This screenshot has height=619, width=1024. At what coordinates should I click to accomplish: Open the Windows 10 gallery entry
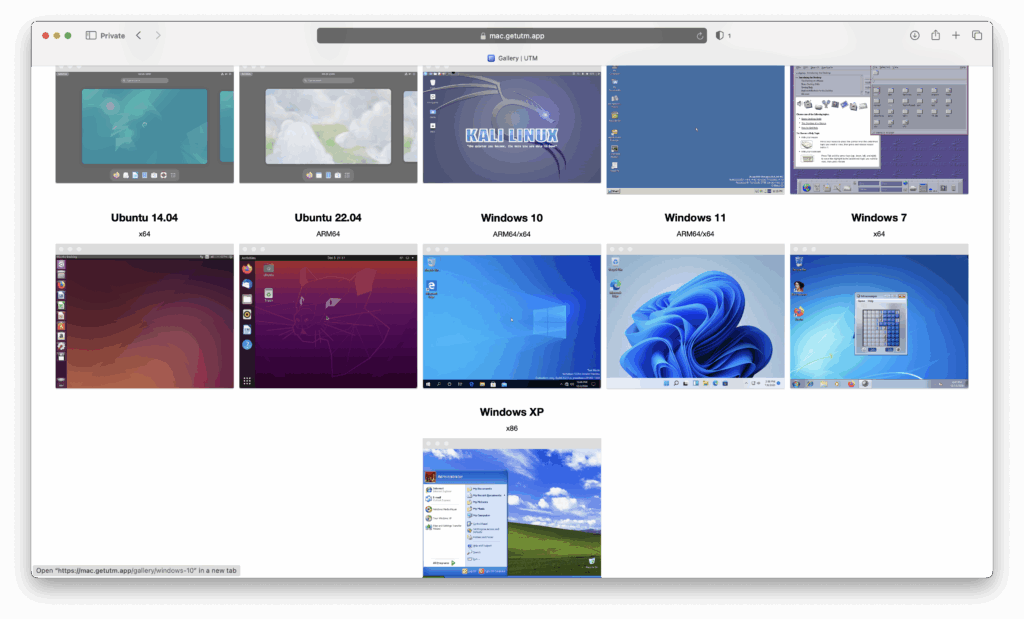[511, 217]
